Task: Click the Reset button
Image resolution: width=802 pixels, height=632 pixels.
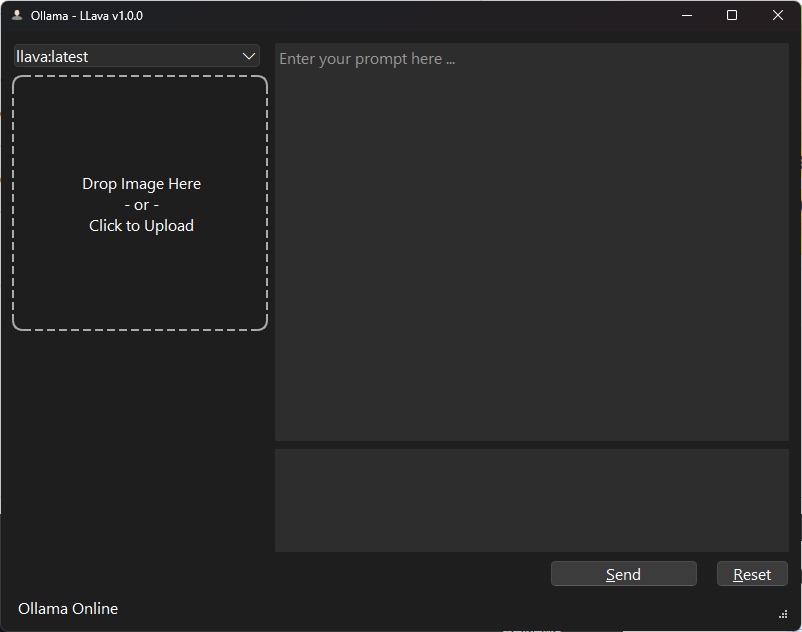Action: coord(751,573)
